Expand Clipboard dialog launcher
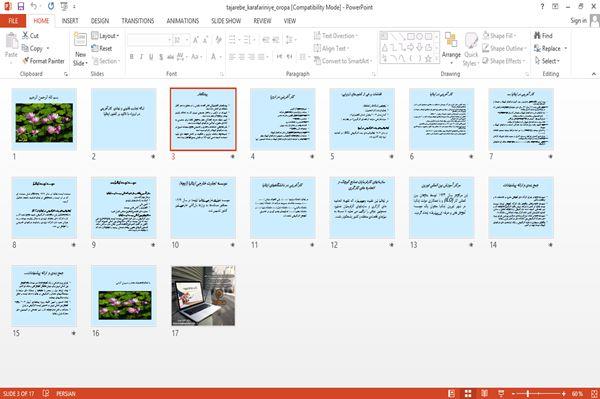 (66, 74)
